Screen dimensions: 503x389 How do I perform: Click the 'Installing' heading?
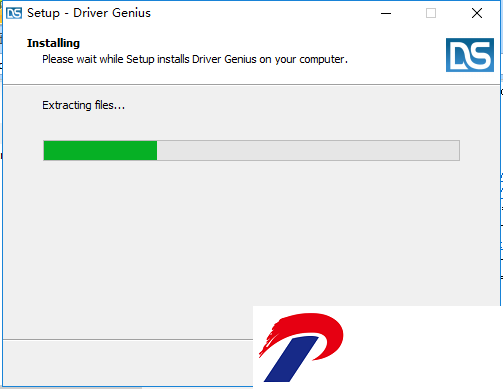[53, 43]
